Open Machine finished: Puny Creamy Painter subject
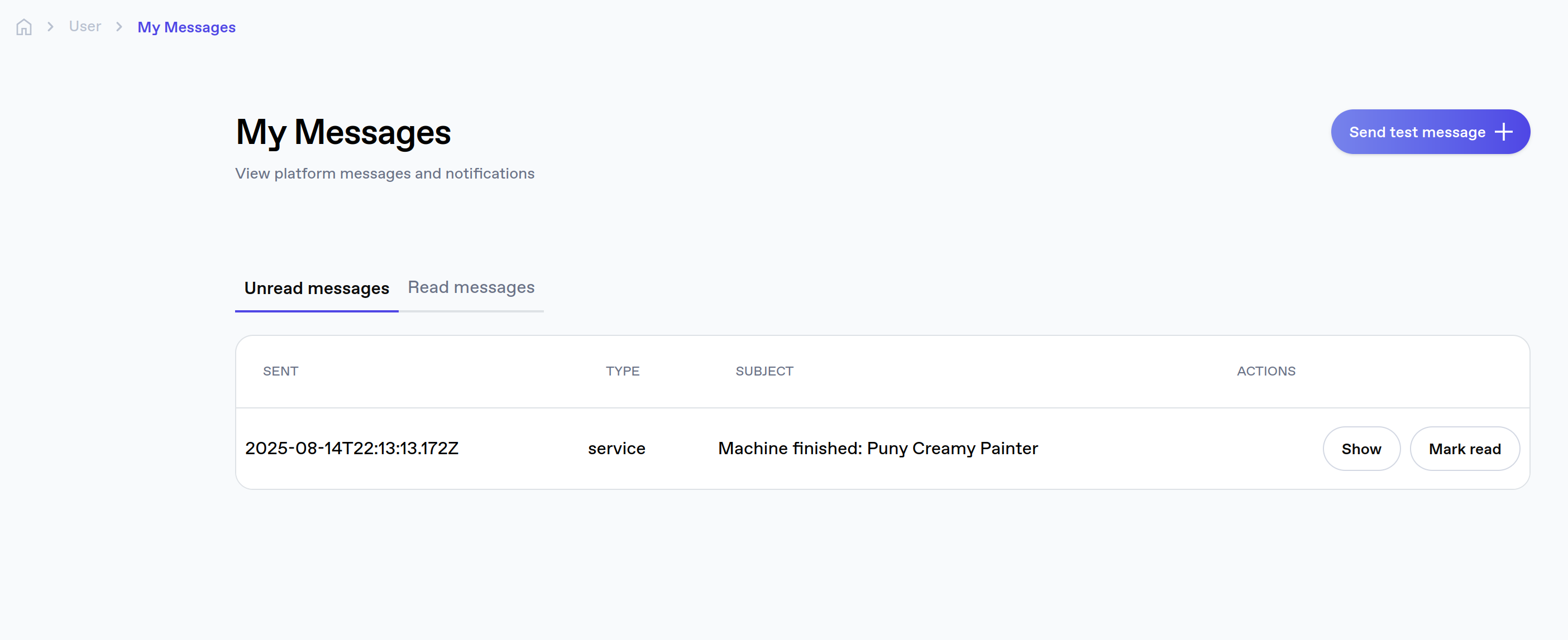 [878, 449]
